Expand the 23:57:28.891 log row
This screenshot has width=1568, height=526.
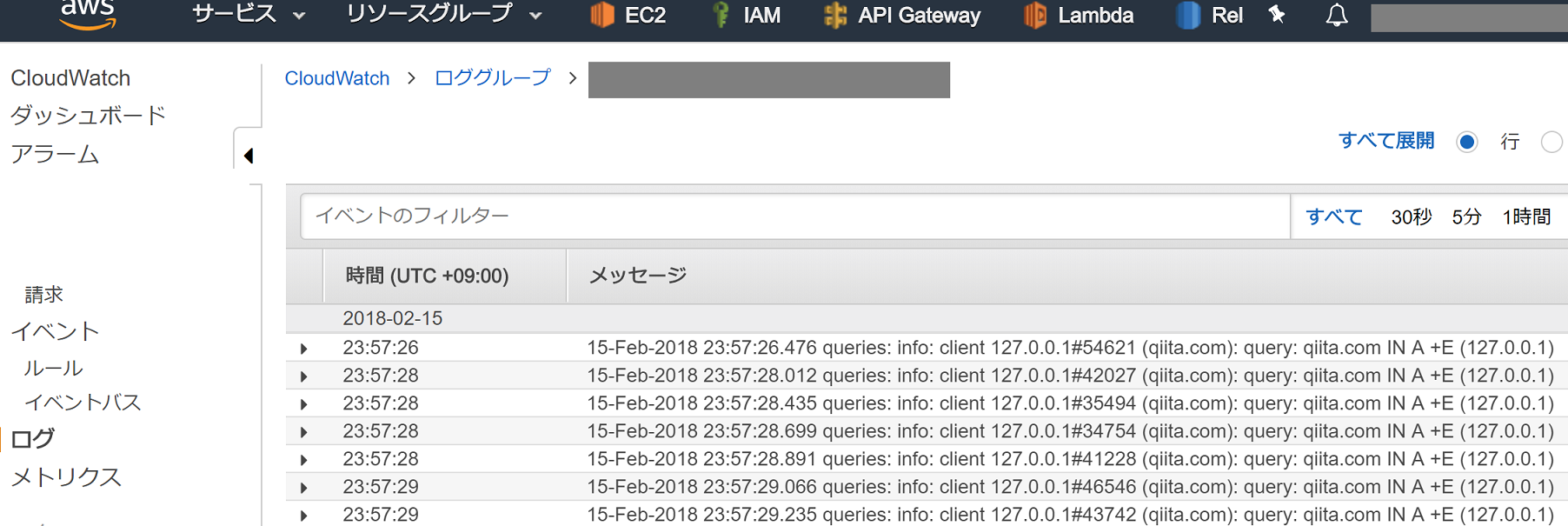(304, 460)
